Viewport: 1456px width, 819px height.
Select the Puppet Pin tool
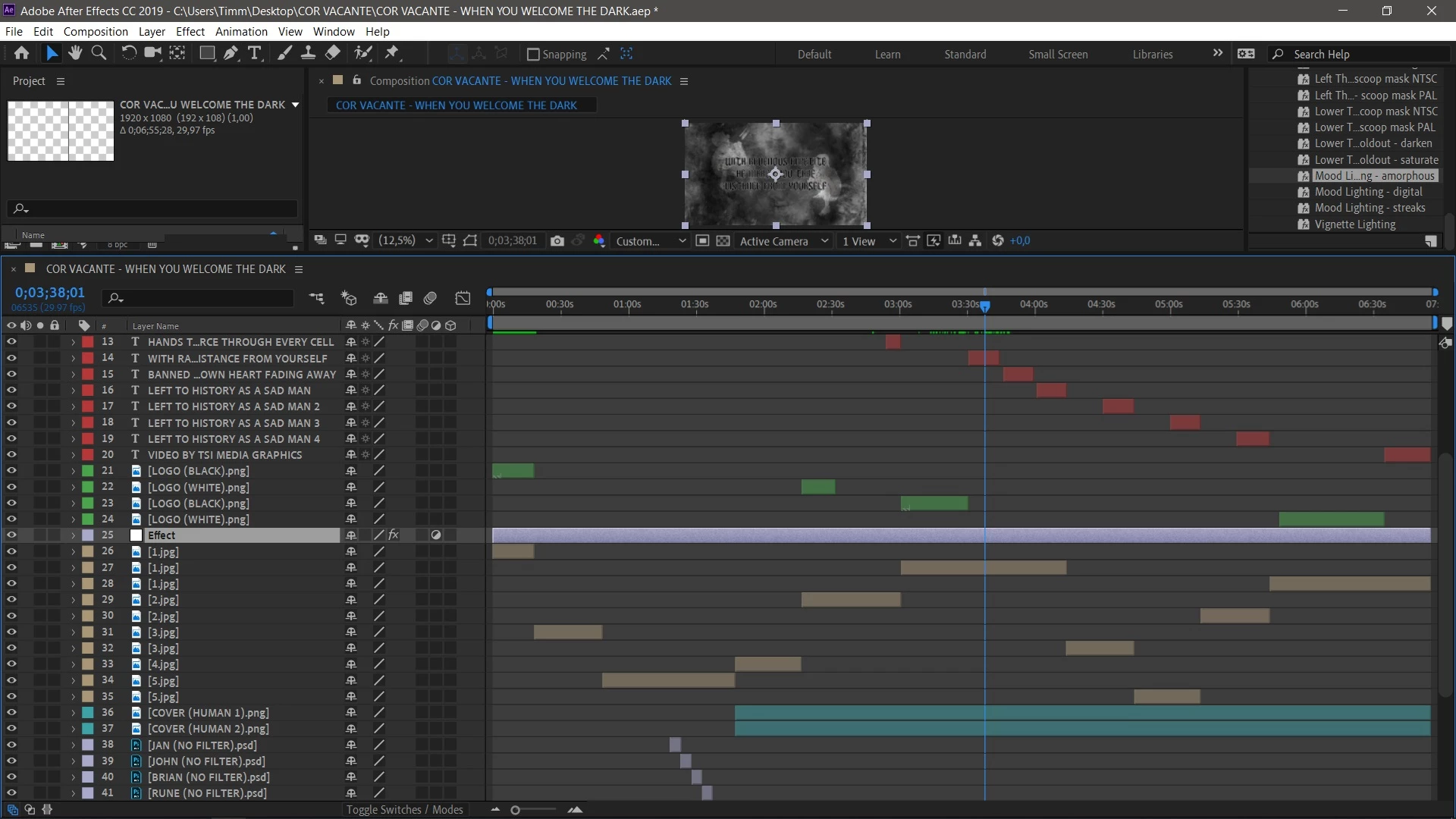391,53
